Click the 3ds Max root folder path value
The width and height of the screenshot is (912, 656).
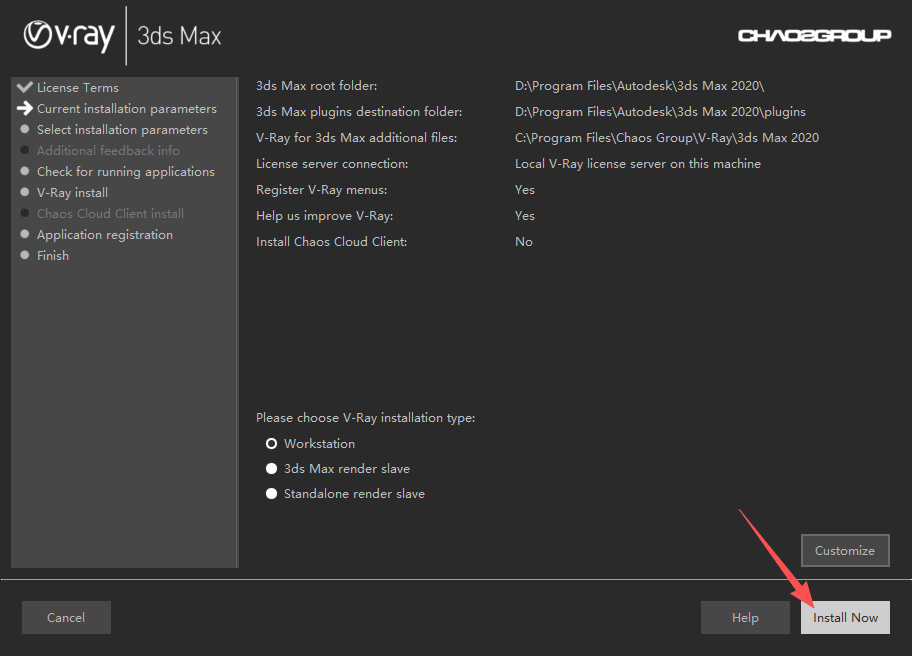[x=639, y=86]
